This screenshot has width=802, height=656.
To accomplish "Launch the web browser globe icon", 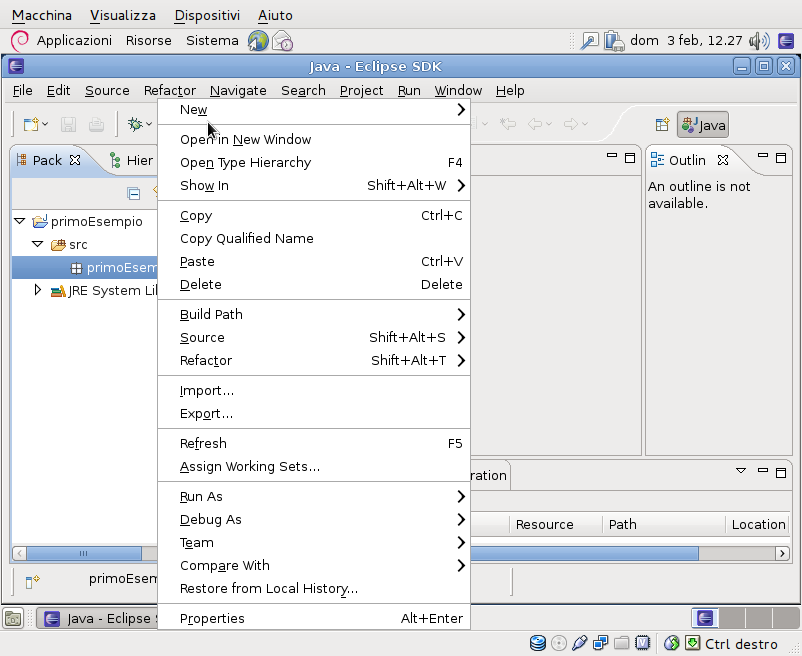I will (258, 41).
